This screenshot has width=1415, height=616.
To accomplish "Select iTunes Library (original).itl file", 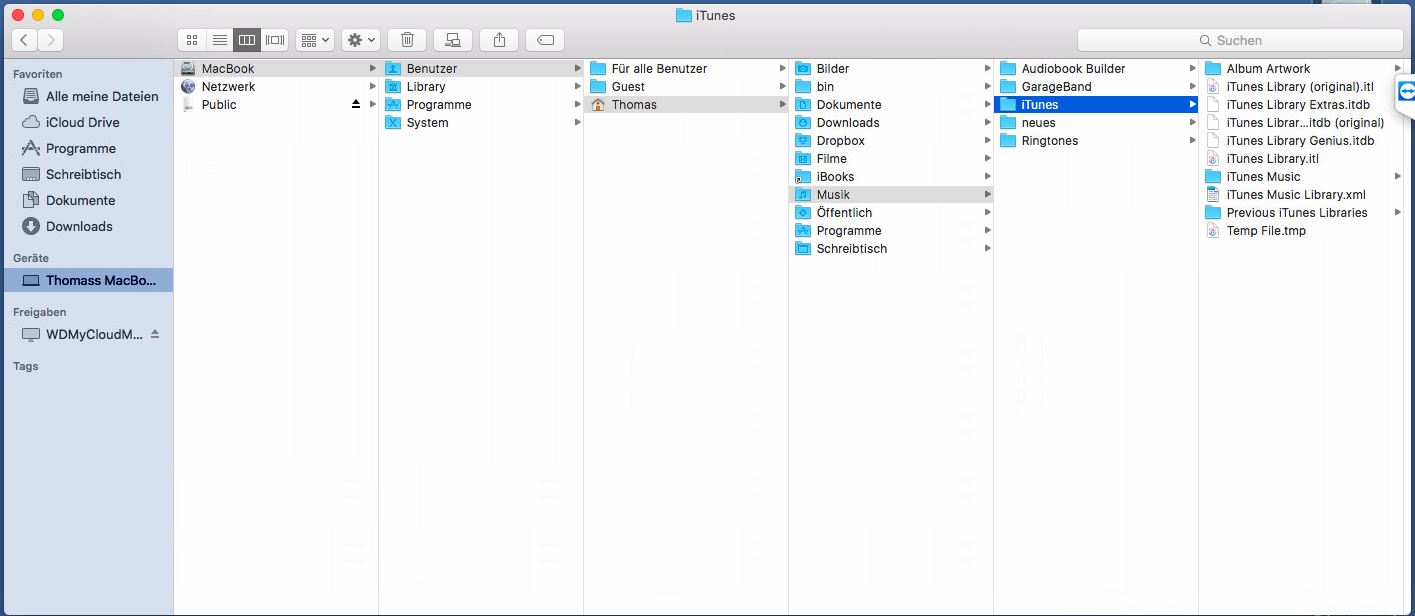I will [x=1301, y=86].
